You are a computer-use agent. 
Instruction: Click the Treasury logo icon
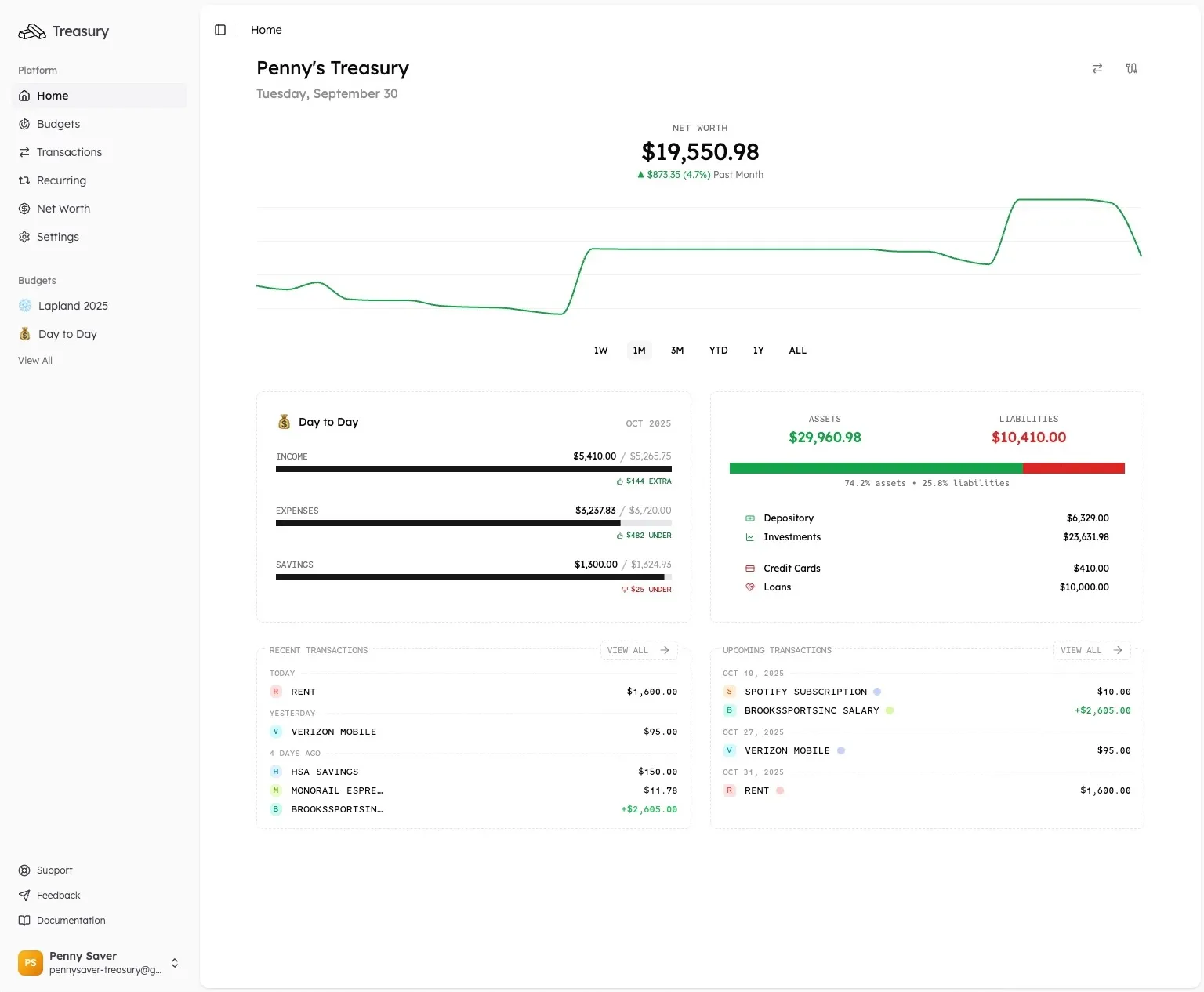32,31
